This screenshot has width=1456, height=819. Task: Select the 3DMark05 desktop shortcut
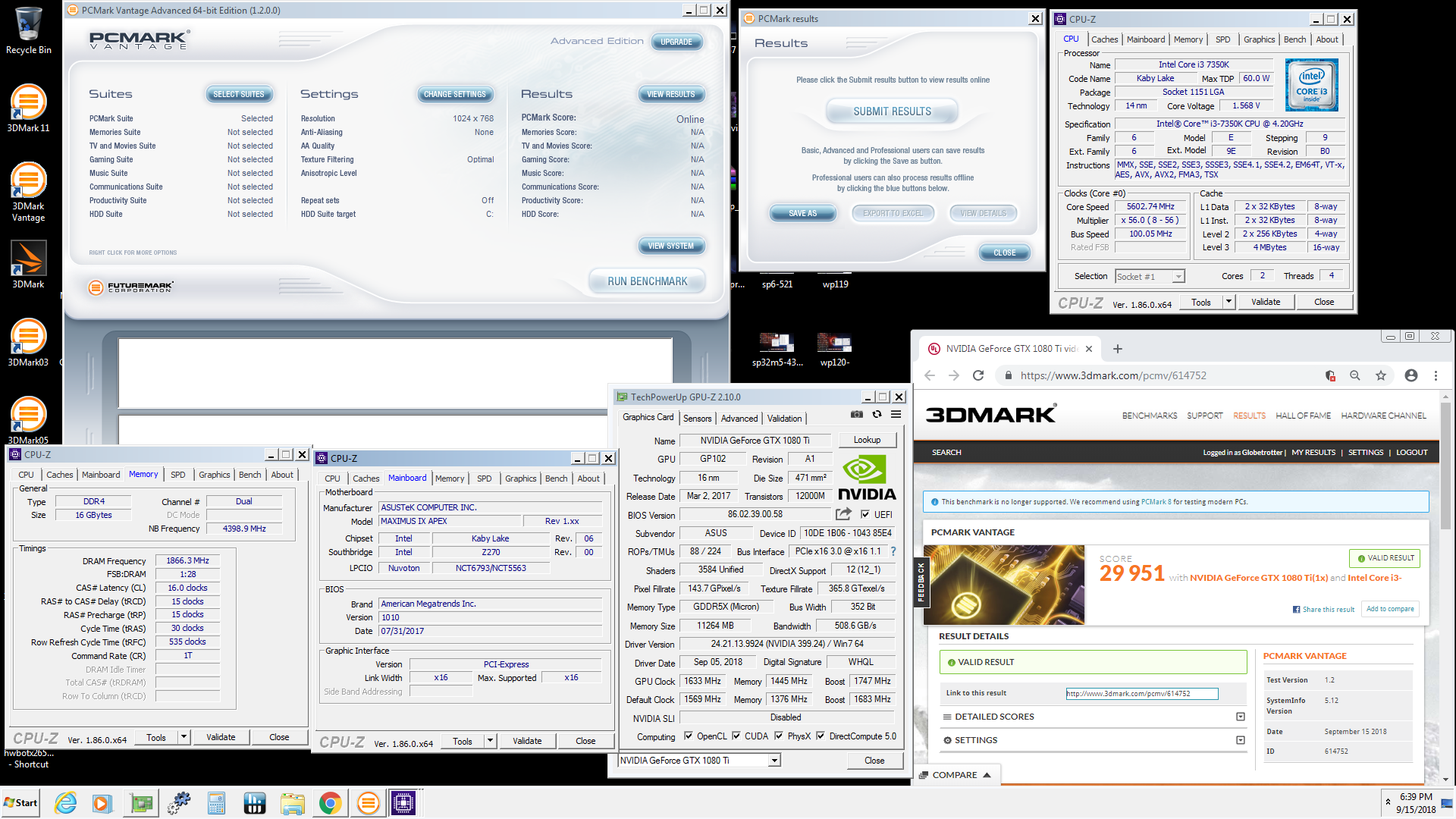pyautogui.click(x=29, y=419)
